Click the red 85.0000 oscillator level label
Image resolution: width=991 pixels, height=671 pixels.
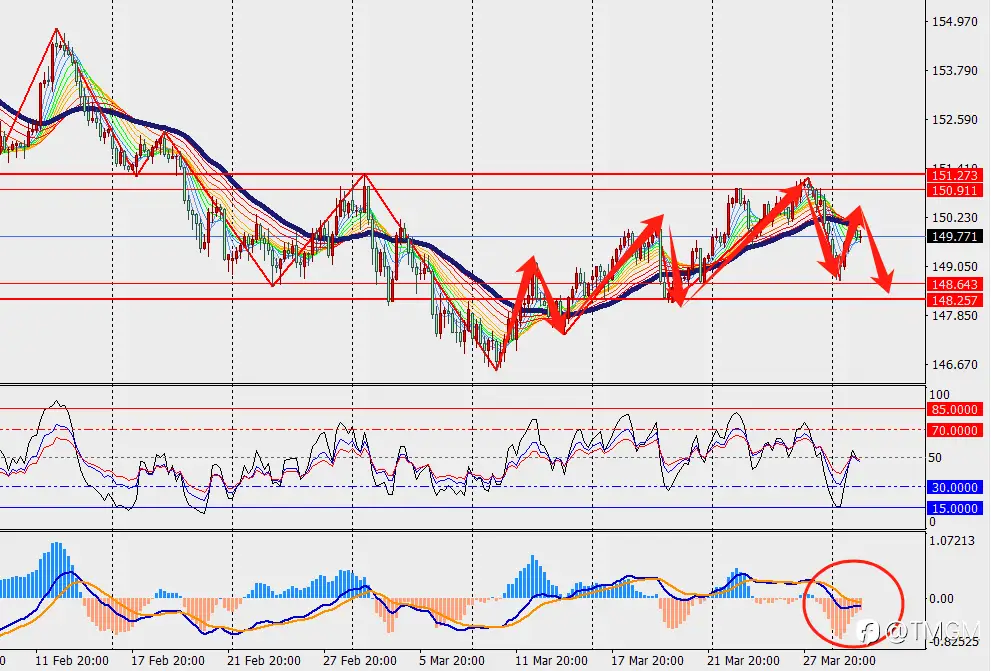click(955, 409)
